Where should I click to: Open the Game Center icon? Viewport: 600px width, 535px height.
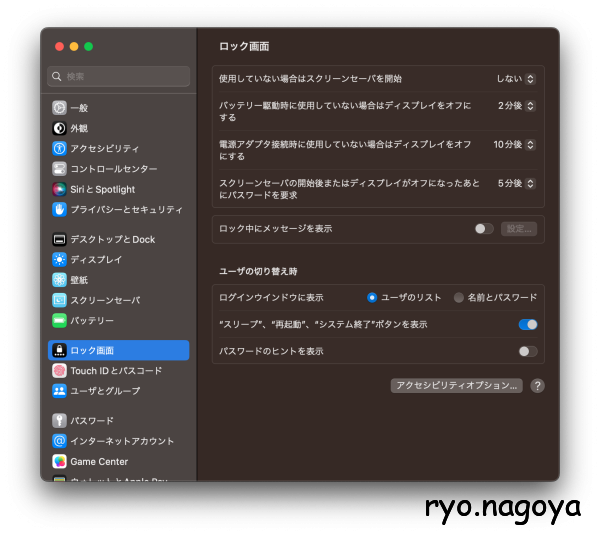point(60,461)
